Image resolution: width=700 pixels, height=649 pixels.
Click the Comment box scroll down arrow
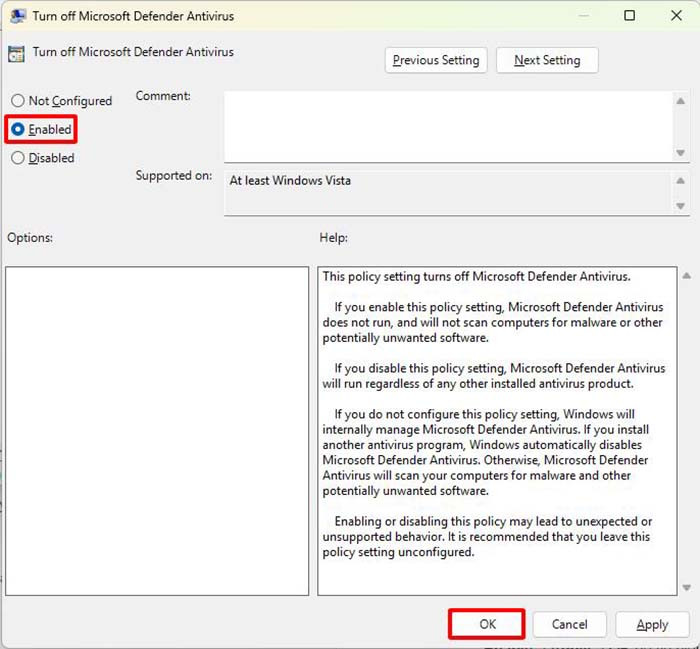point(681,153)
